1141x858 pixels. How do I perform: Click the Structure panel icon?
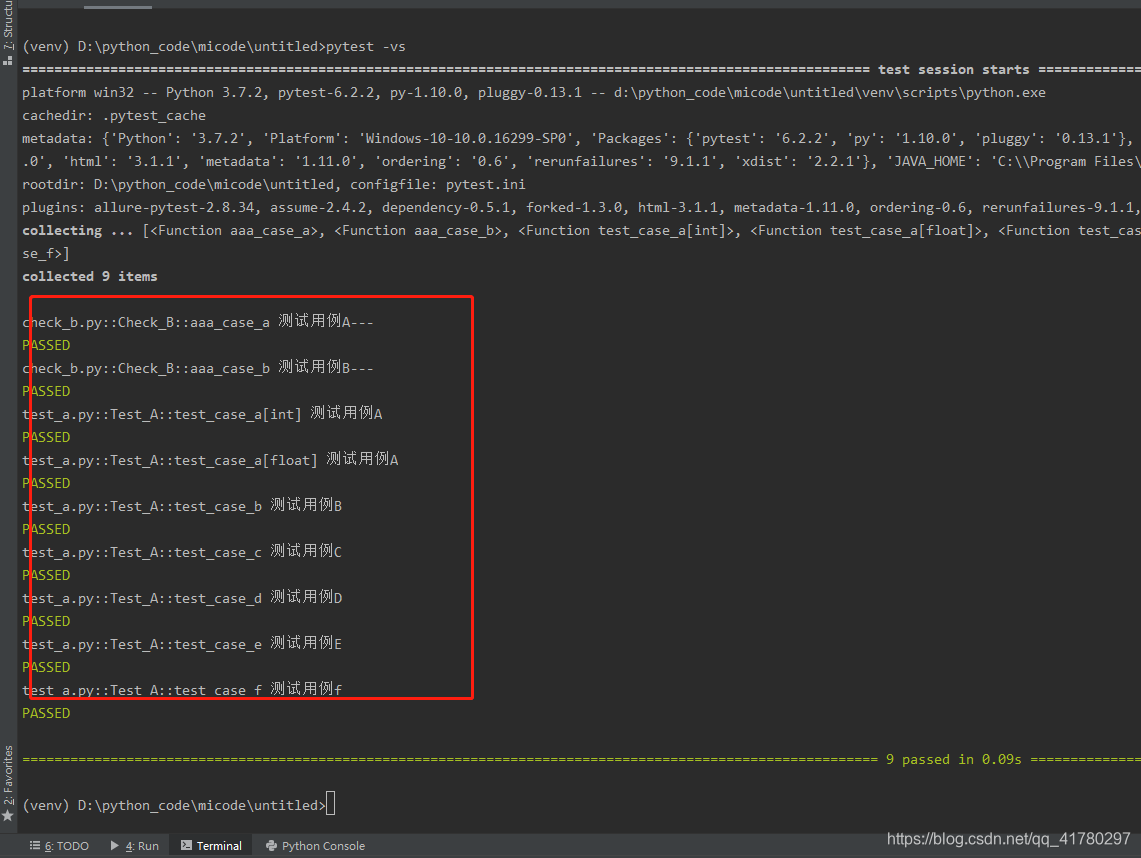(8, 60)
